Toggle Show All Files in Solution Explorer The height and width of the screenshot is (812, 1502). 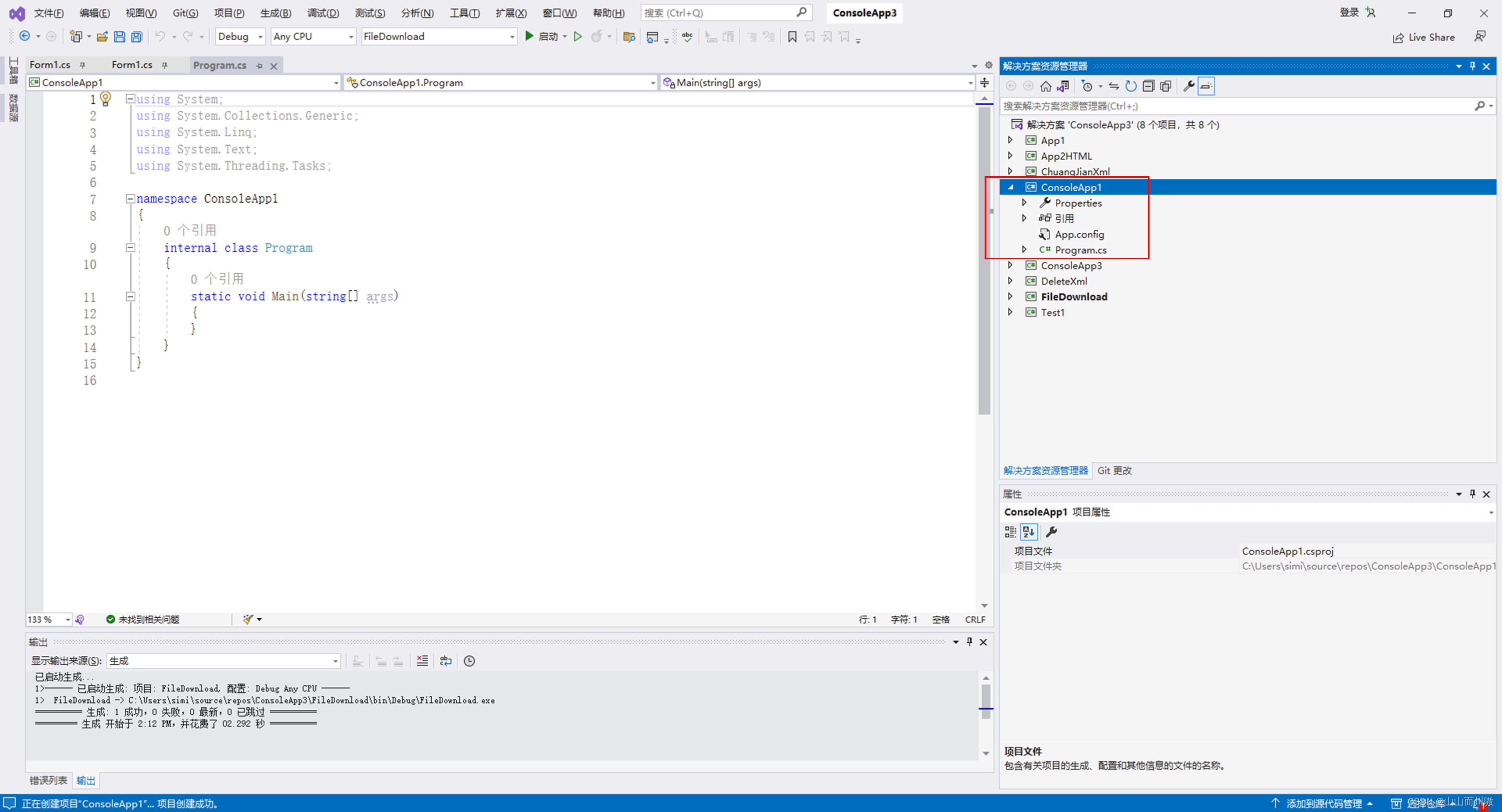1165,86
